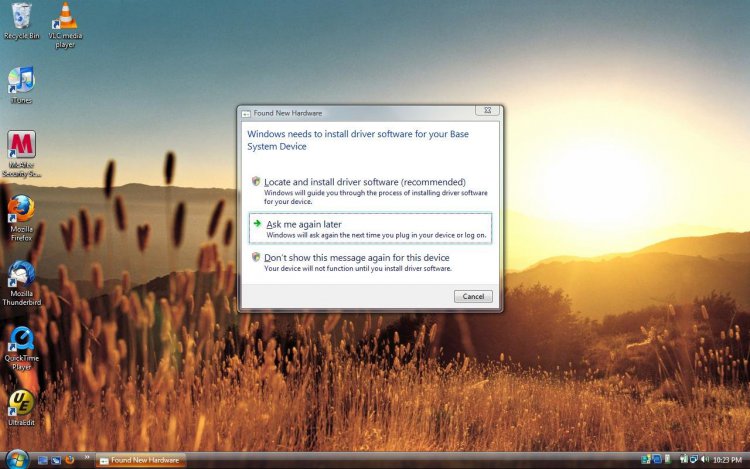The height and width of the screenshot is (469, 750).
Task: Select the Mozilla Thunderbird desktop shortcut
Action: click(21, 283)
